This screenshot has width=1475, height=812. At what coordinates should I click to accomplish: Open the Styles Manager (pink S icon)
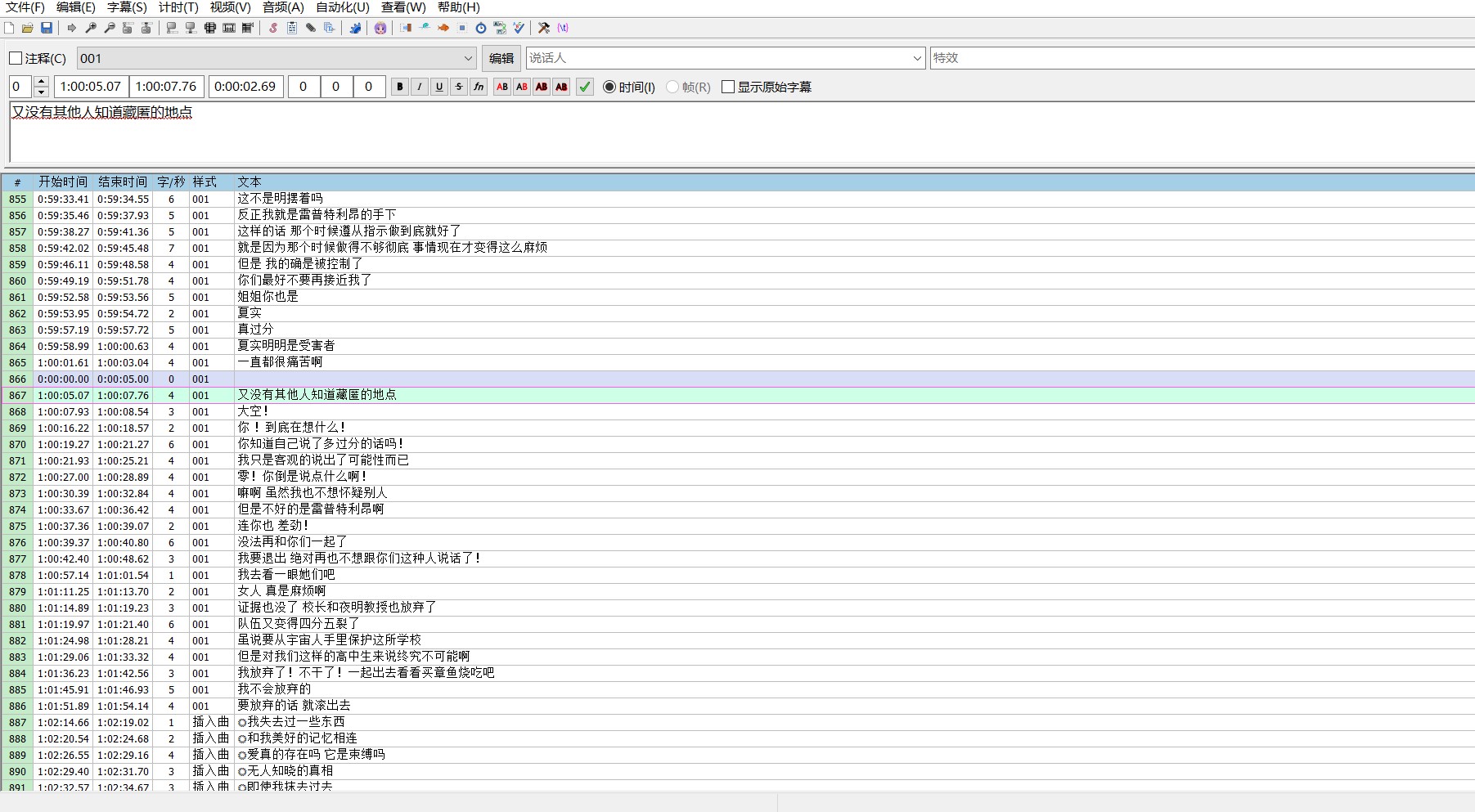273,28
